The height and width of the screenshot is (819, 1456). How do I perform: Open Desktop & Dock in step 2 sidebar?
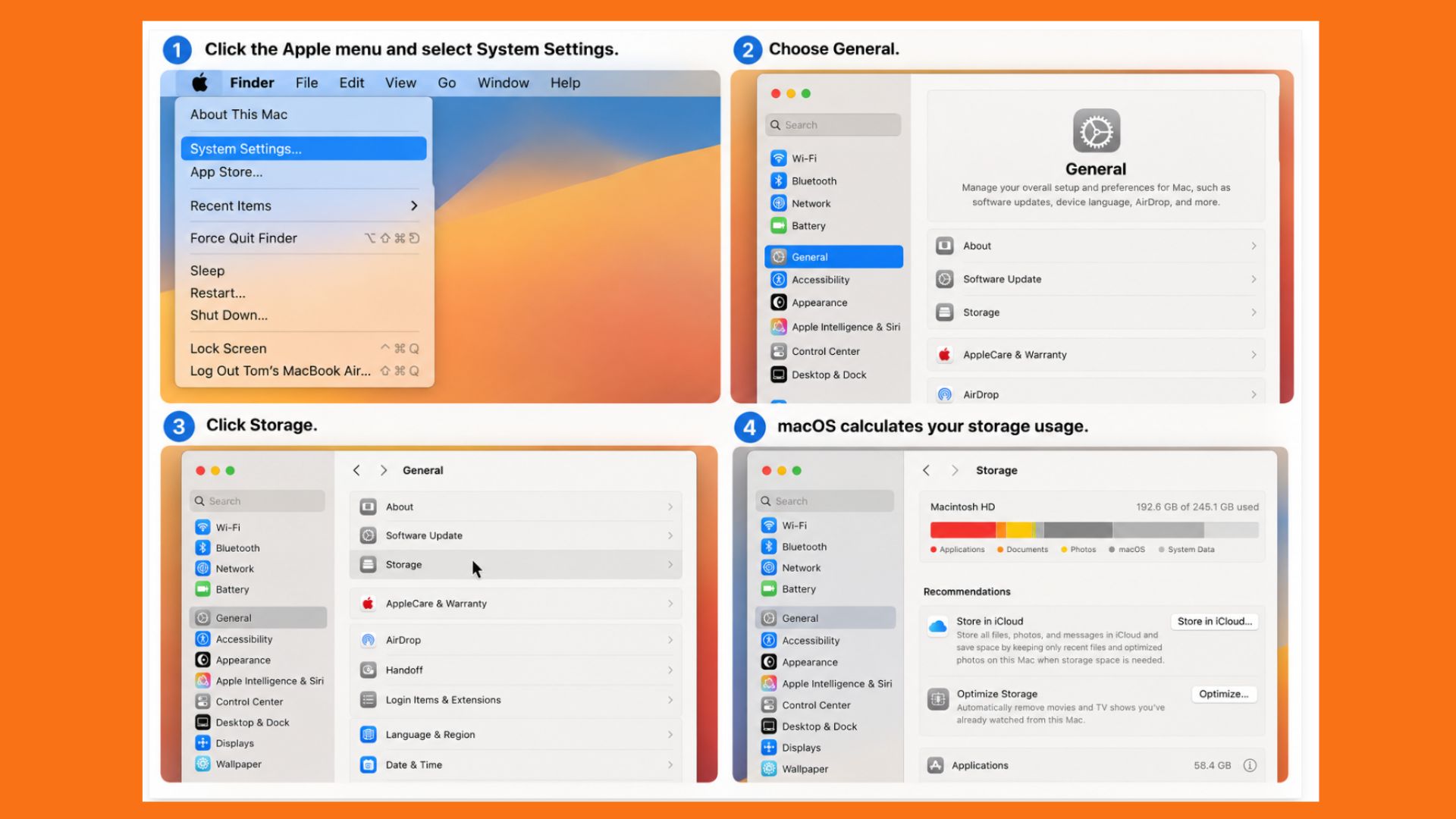click(x=828, y=375)
